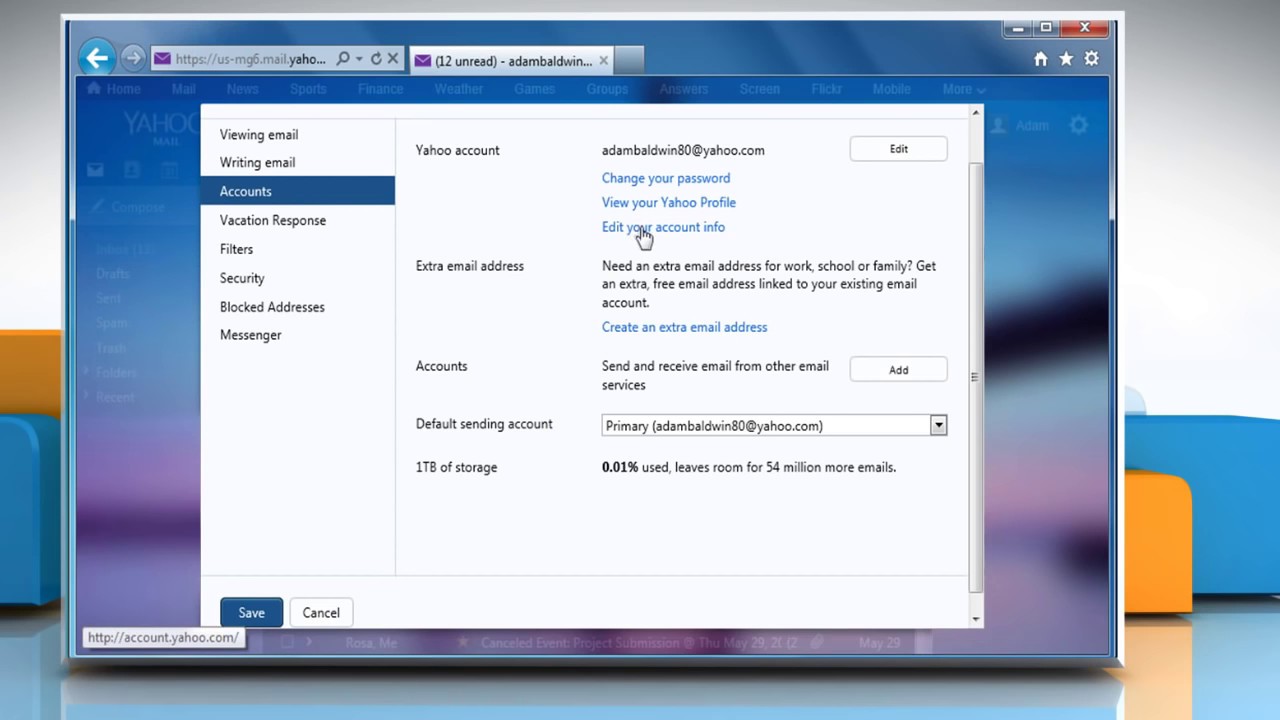The height and width of the screenshot is (720, 1280).
Task: Open the address bar dropdown arrow
Action: click(x=359, y=60)
